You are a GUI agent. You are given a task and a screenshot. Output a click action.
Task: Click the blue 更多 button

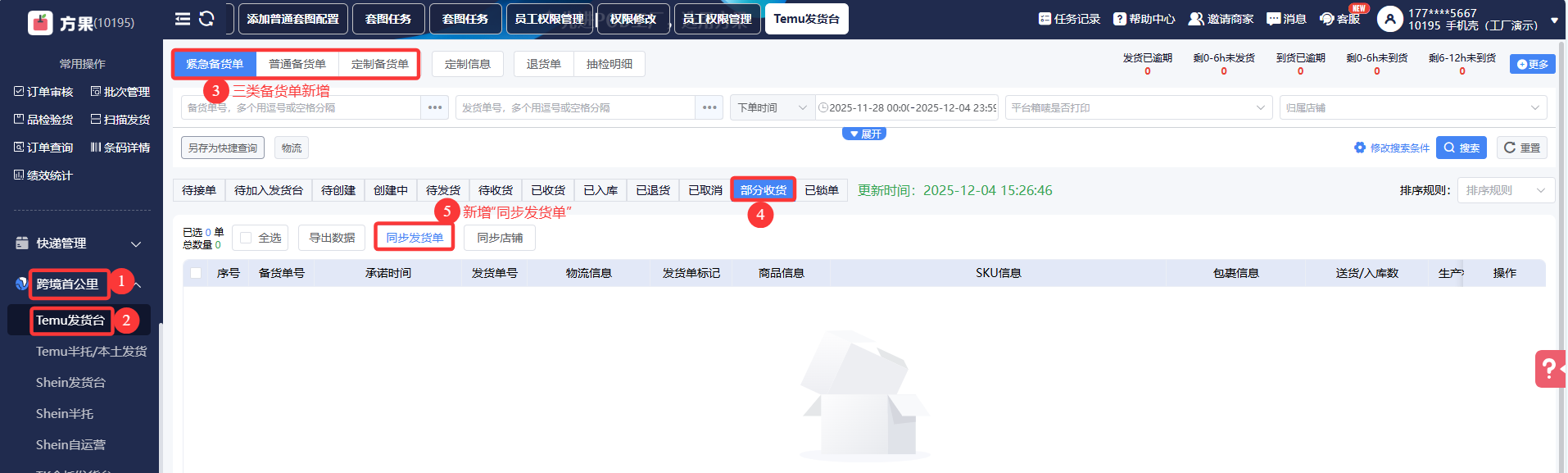click(1532, 64)
